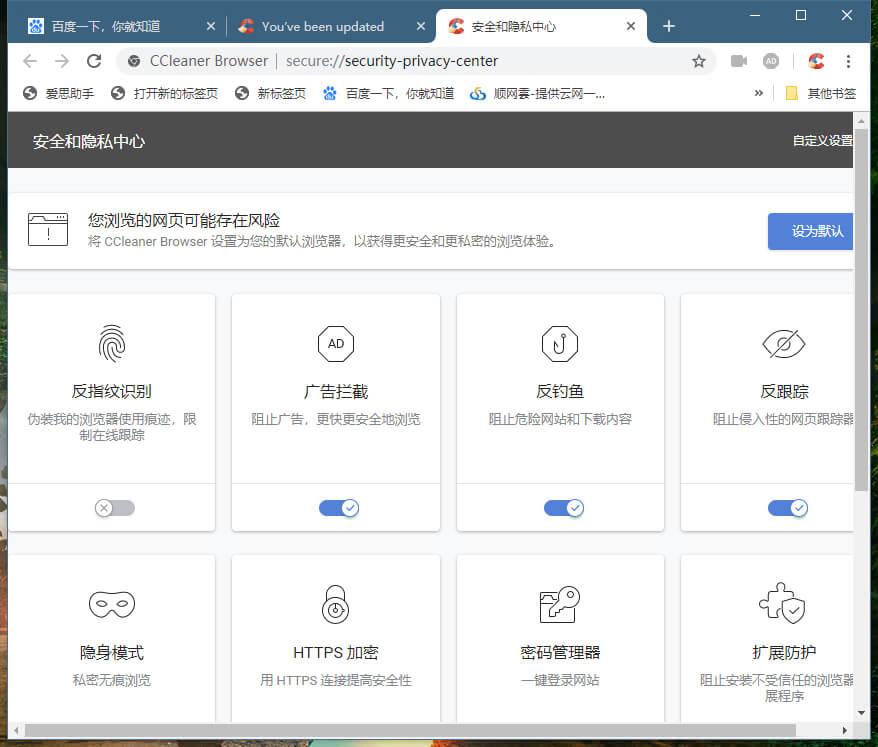The image size is (878, 747).
Task: Click the 反跟踪 crossed-eye icon
Action: [x=784, y=344]
